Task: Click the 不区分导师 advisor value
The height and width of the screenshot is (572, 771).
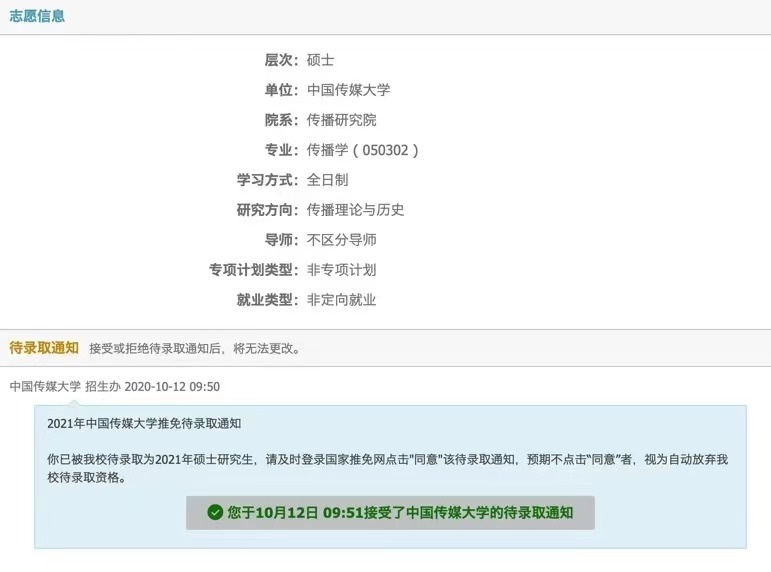Action: coord(341,240)
